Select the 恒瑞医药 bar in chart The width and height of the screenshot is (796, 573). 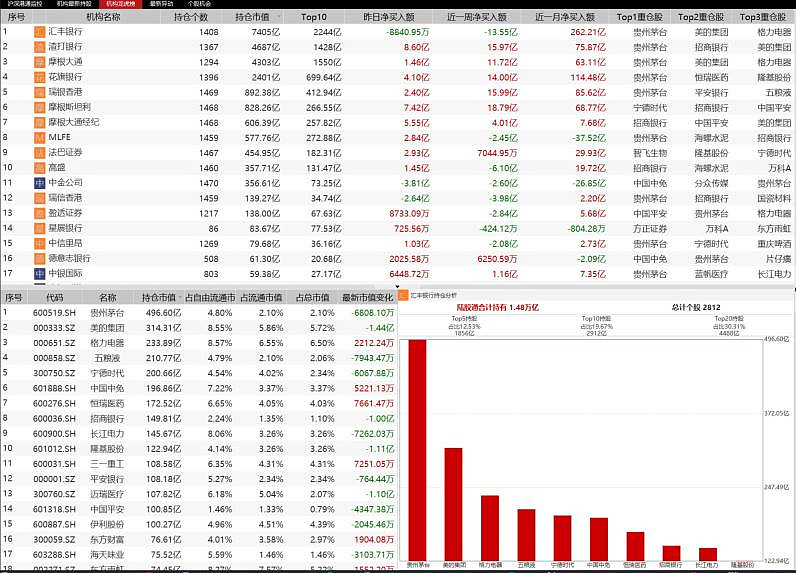click(635, 546)
